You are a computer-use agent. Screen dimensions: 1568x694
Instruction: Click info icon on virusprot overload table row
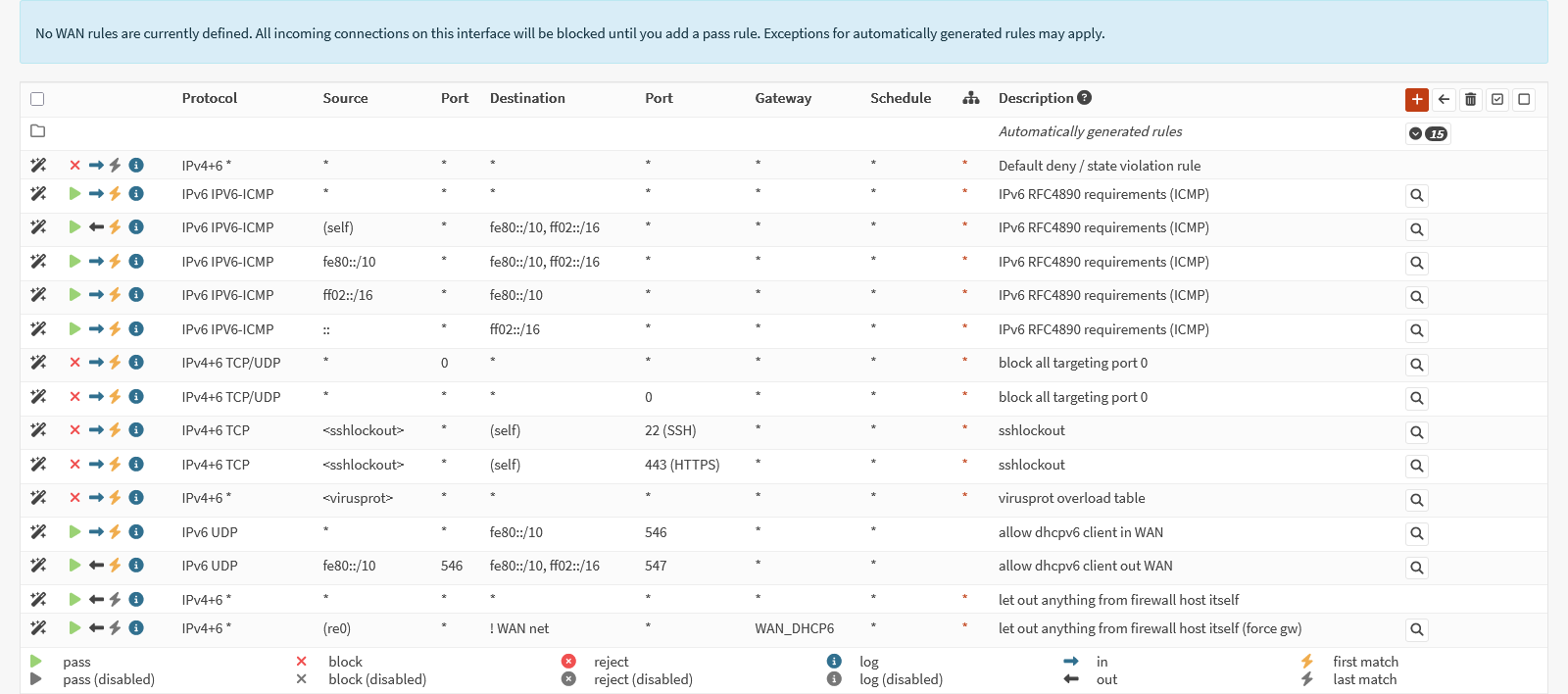(x=136, y=498)
